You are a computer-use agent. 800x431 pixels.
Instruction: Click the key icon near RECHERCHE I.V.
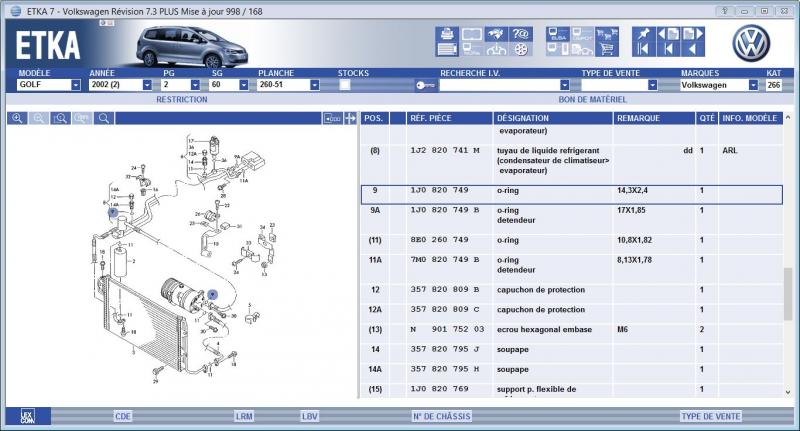pos(424,85)
